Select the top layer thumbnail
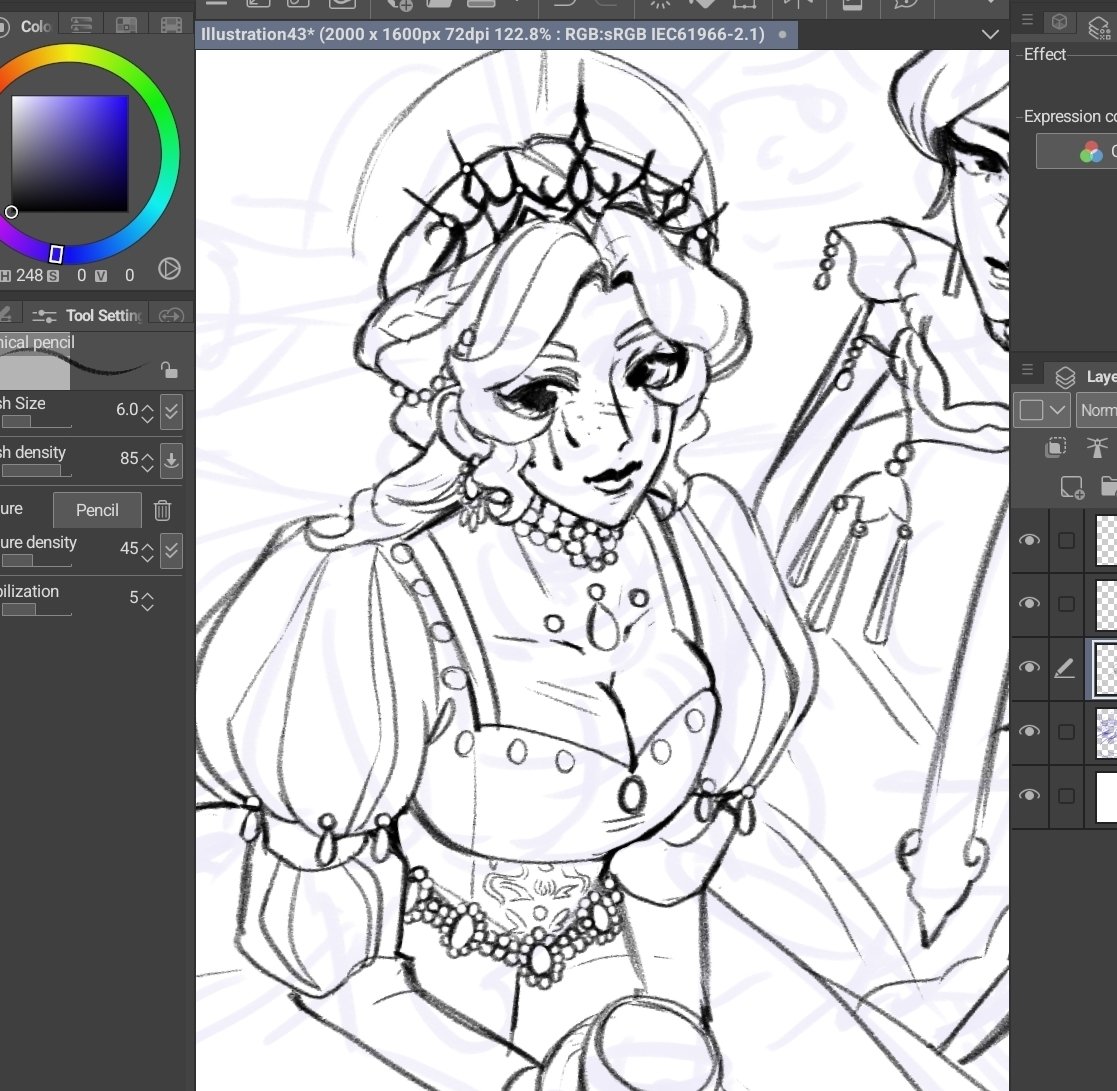1117x1091 pixels. point(1106,541)
